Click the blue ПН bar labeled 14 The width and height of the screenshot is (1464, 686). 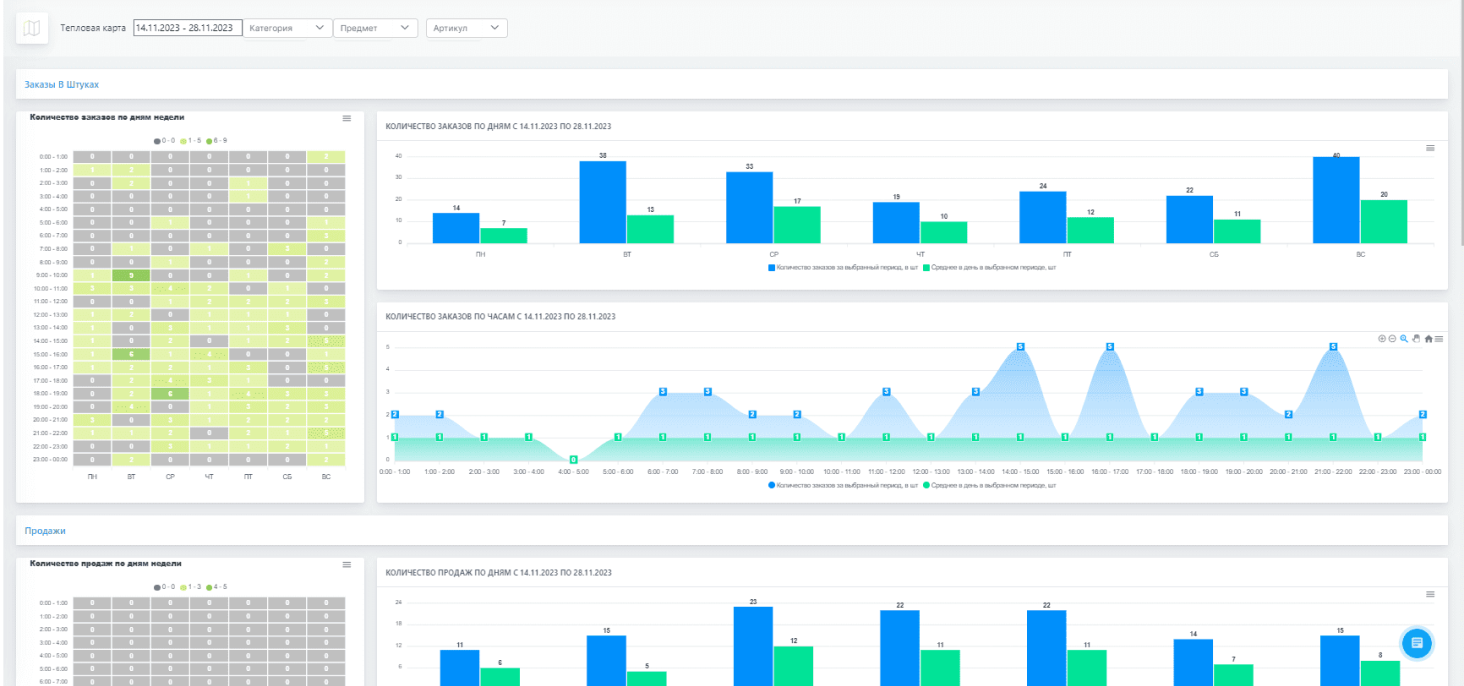(456, 228)
